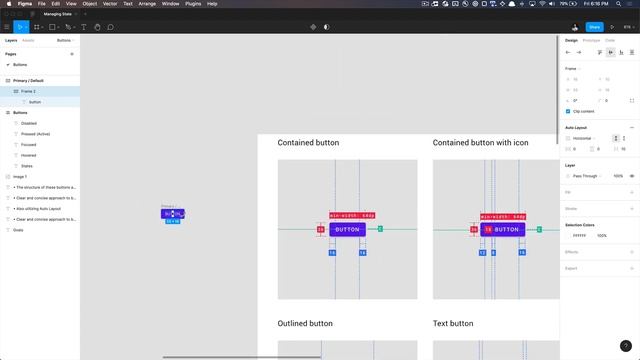
Task: Open the help question mark button
Action: 626,346
